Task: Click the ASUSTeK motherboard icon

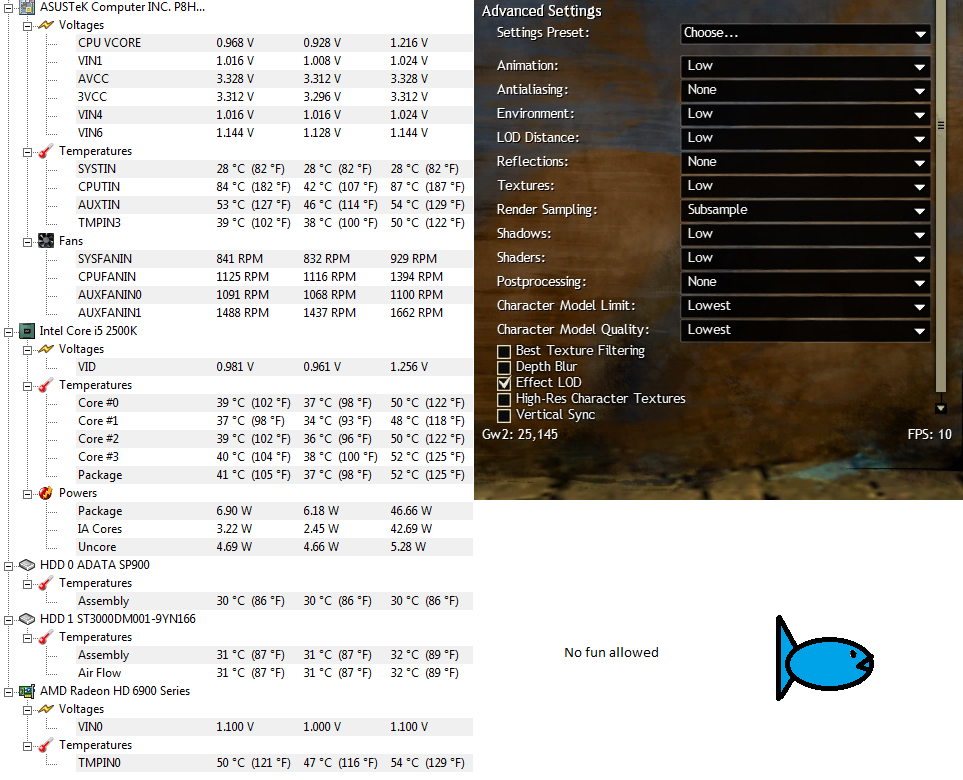Action: (x=27, y=7)
